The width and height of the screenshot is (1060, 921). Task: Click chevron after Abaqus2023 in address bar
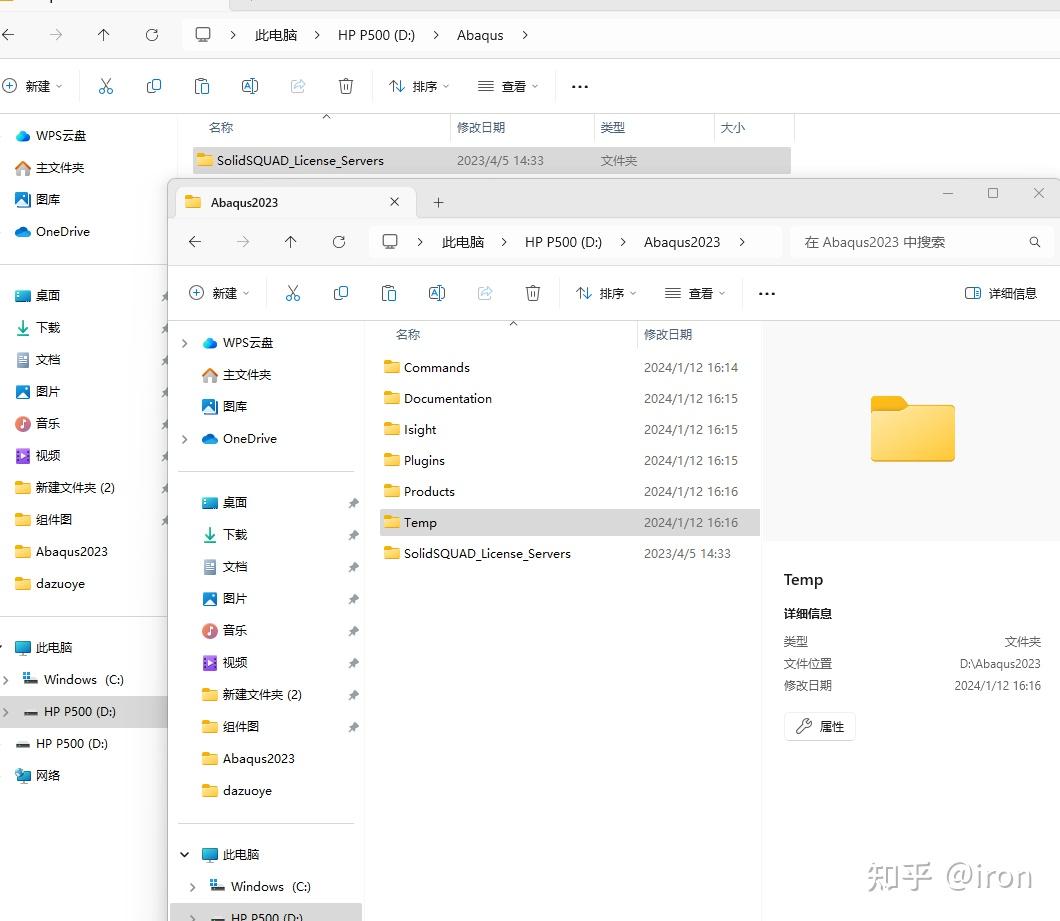[x=742, y=241]
